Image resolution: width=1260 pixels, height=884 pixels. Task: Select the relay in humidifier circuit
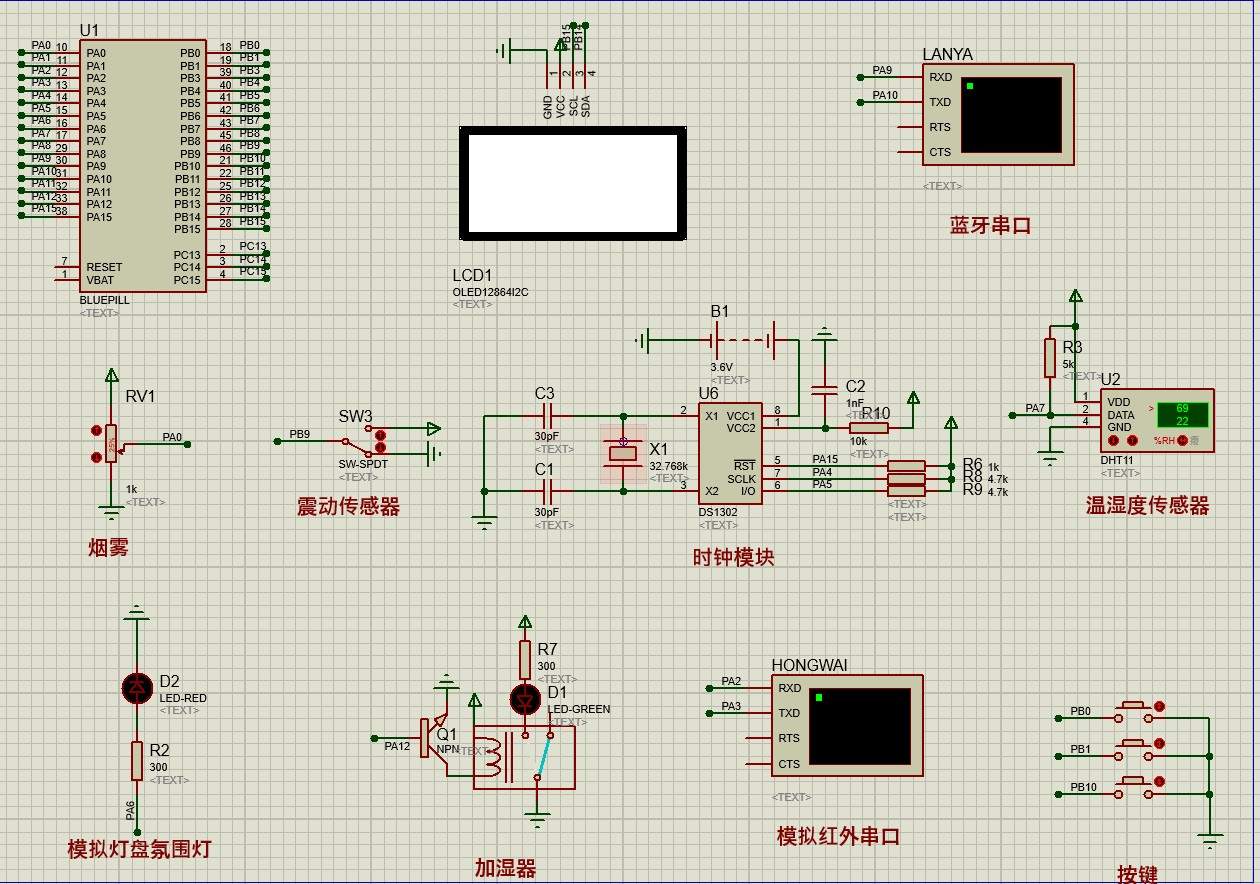click(x=524, y=757)
